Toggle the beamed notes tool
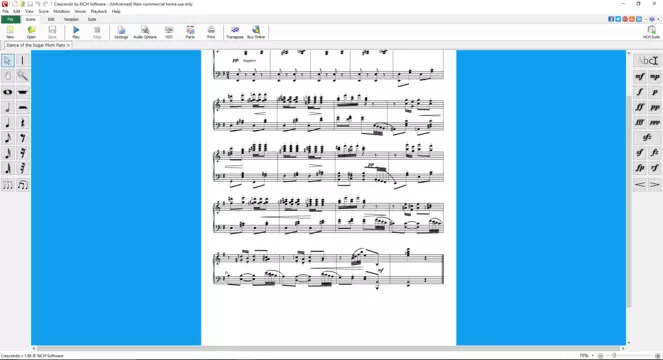This screenshot has width=663, height=360. 23,185
